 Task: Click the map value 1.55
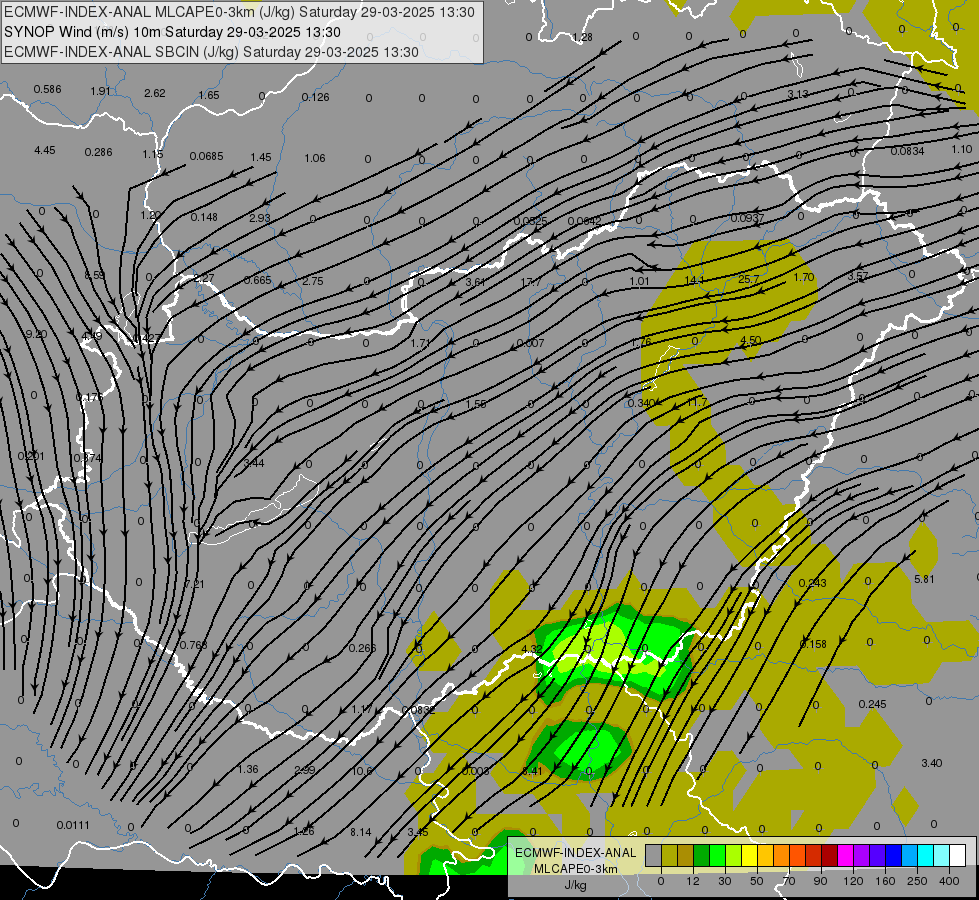point(476,403)
